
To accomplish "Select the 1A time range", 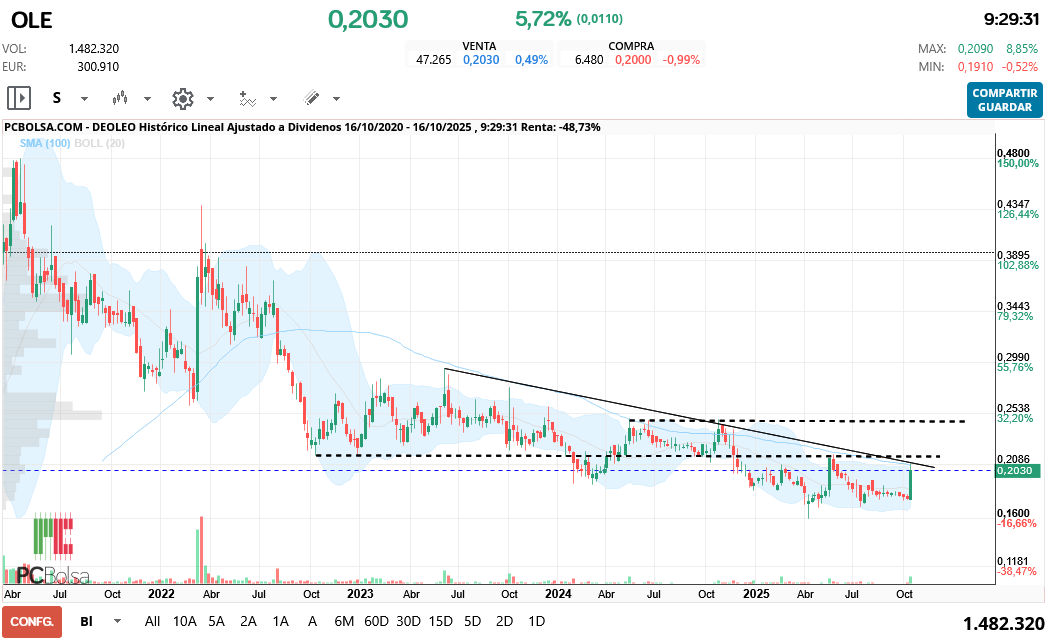I will [280, 621].
